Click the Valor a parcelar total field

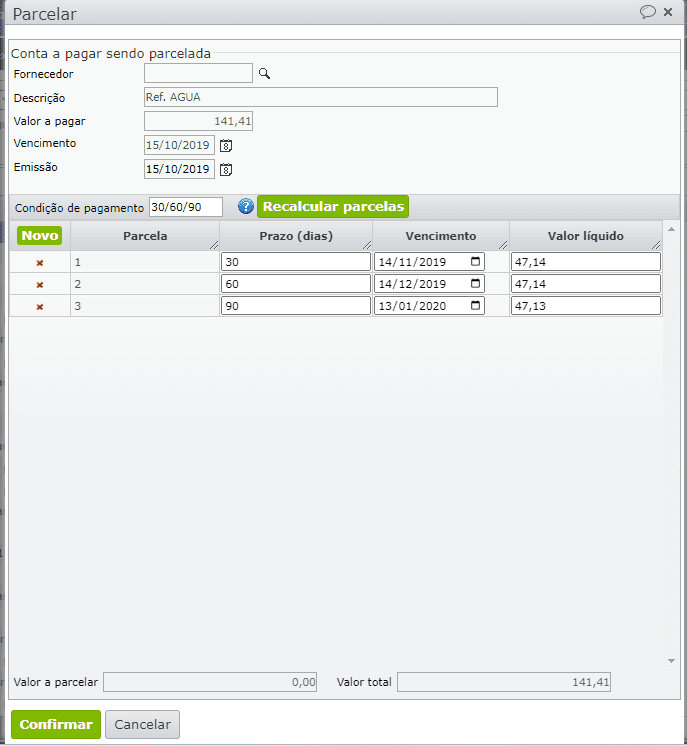pyautogui.click(x=210, y=682)
